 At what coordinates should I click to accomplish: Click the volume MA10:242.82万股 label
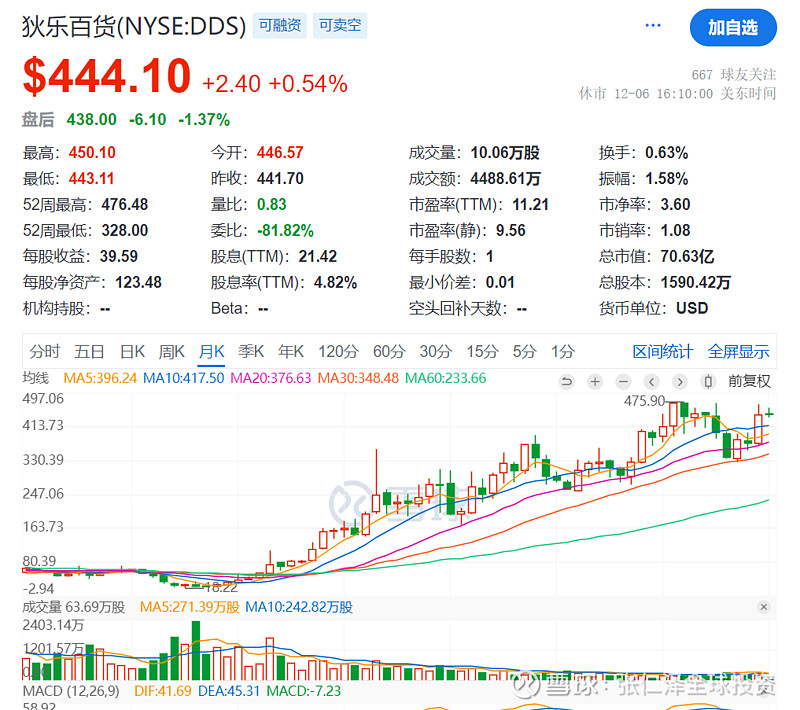pos(299,607)
